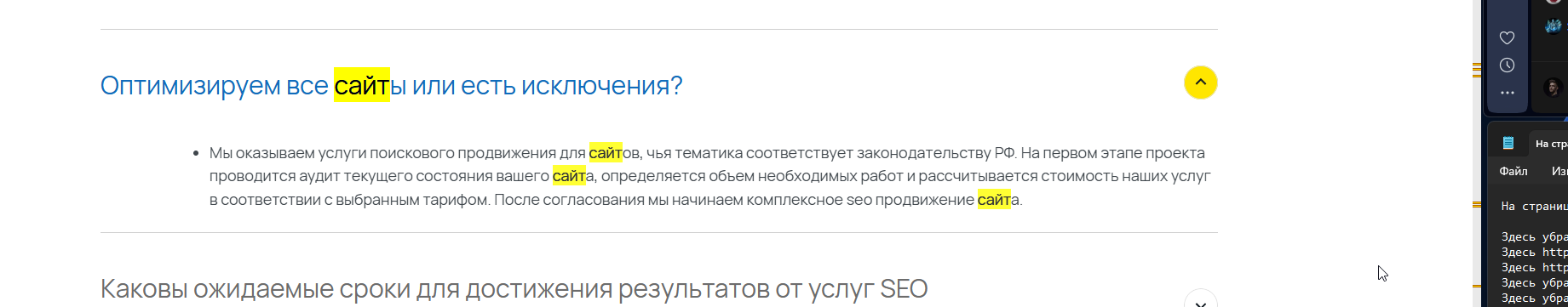
Task: Open the three-dots more options icon
Action: [x=1507, y=93]
